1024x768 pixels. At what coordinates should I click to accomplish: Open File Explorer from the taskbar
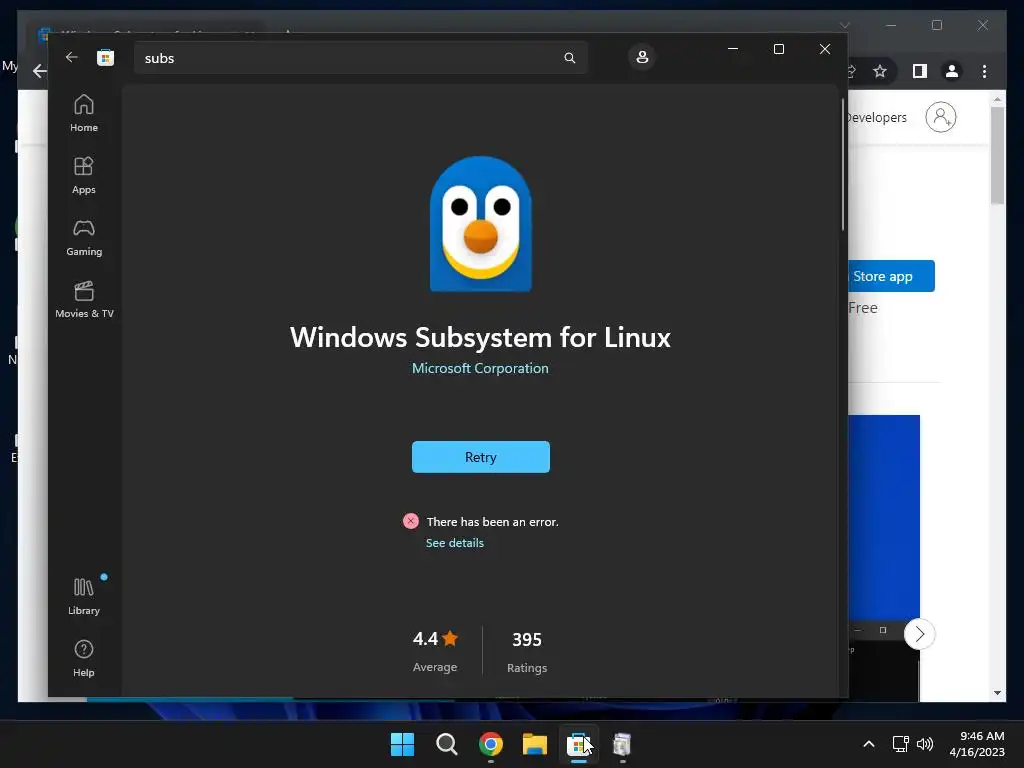534,744
